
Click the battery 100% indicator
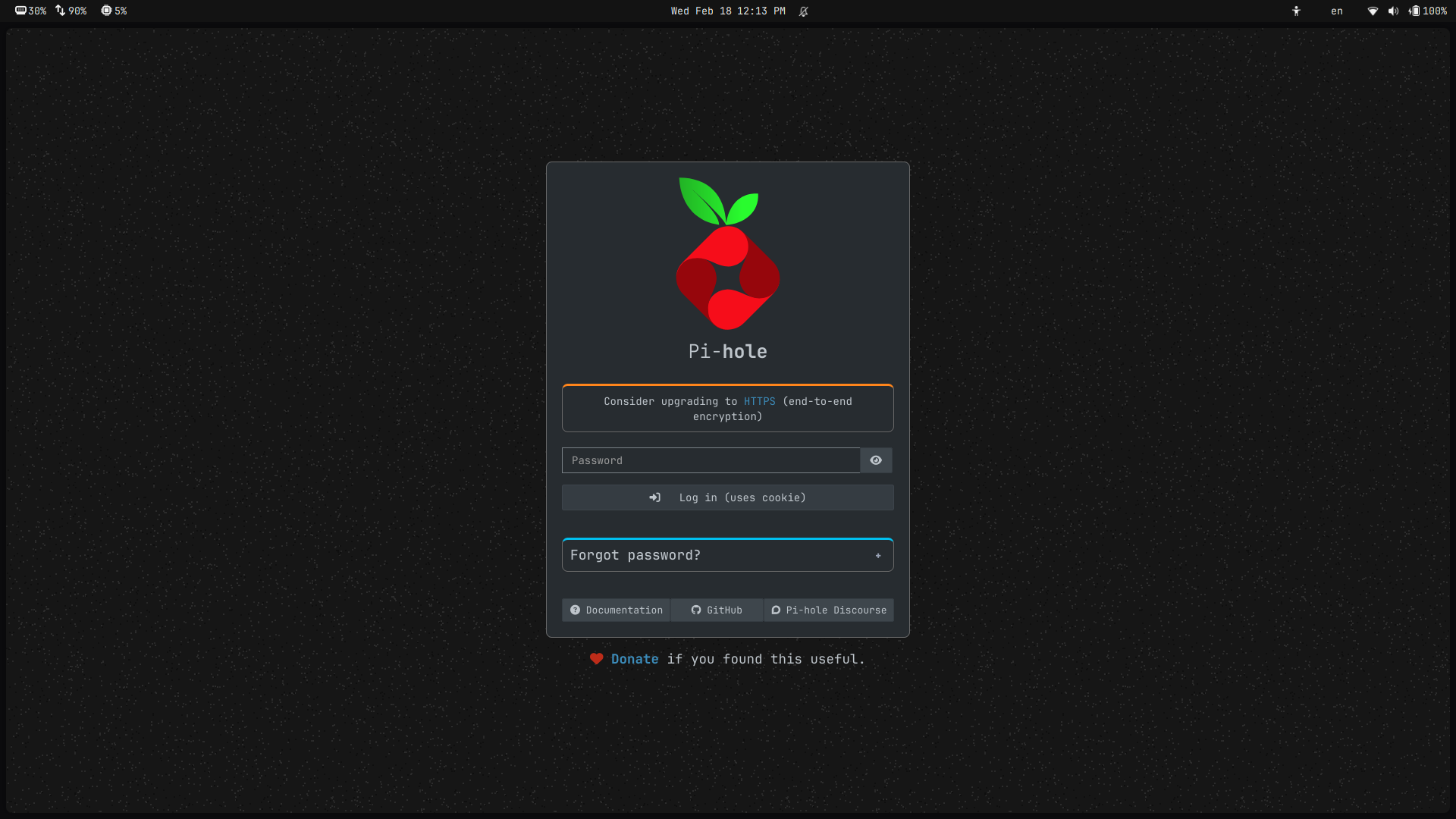(1428, 11)
